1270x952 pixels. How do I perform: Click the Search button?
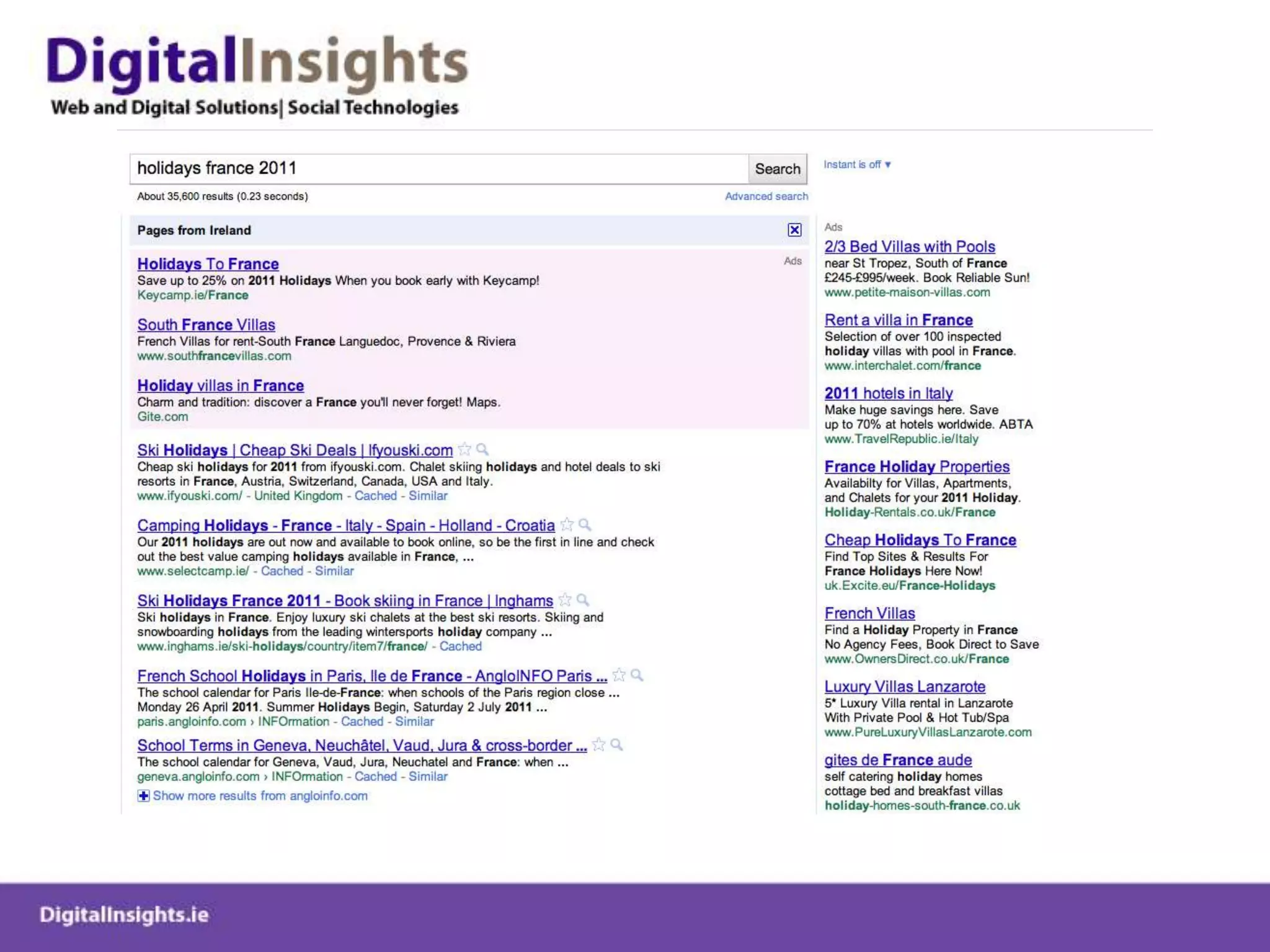click(778, 169)
